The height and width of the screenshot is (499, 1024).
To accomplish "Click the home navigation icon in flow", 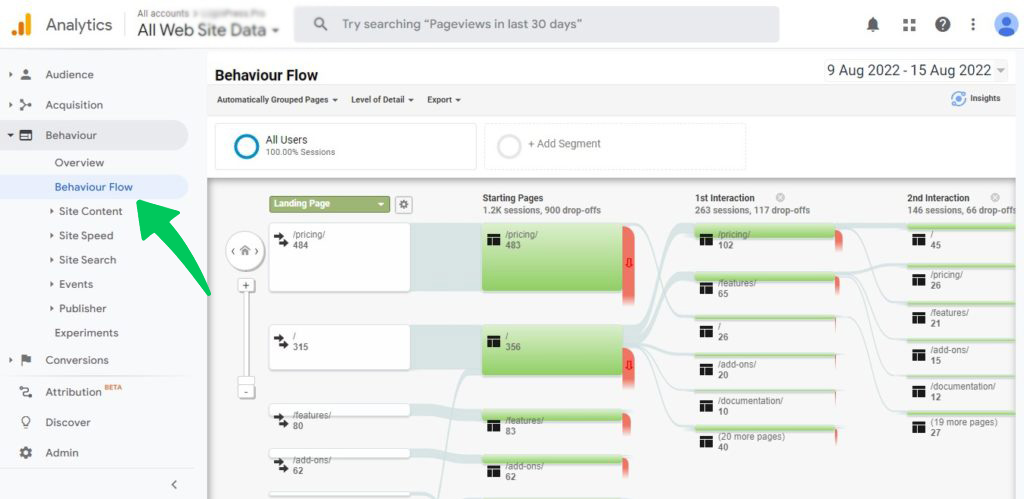I will pos(245,251).
